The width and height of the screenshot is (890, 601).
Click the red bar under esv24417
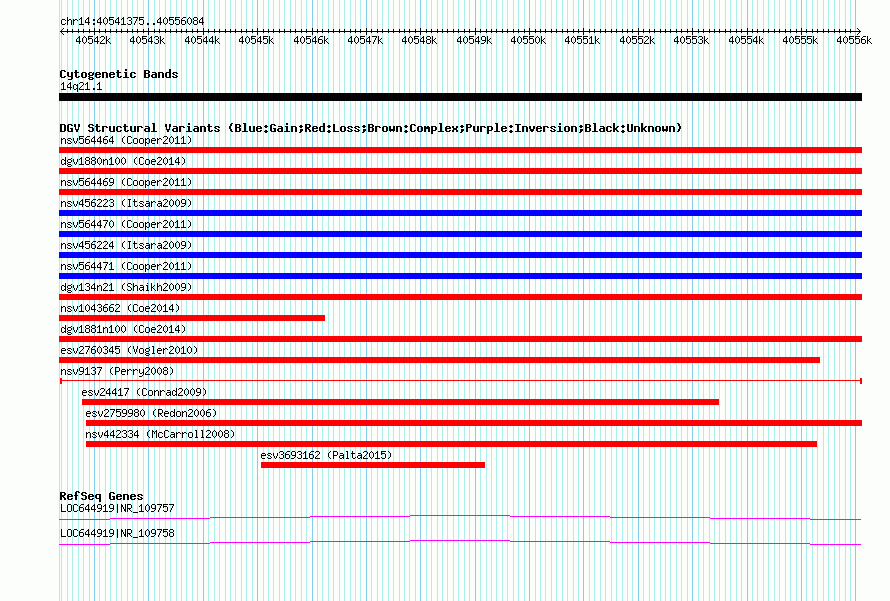[400, 402]
